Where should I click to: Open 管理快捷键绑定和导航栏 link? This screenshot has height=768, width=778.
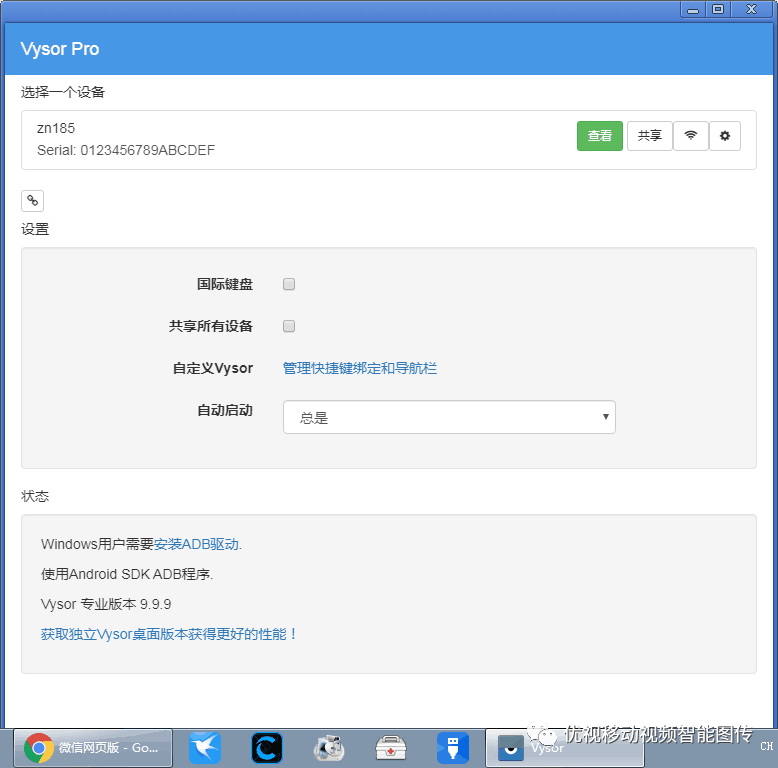point(360,368)
